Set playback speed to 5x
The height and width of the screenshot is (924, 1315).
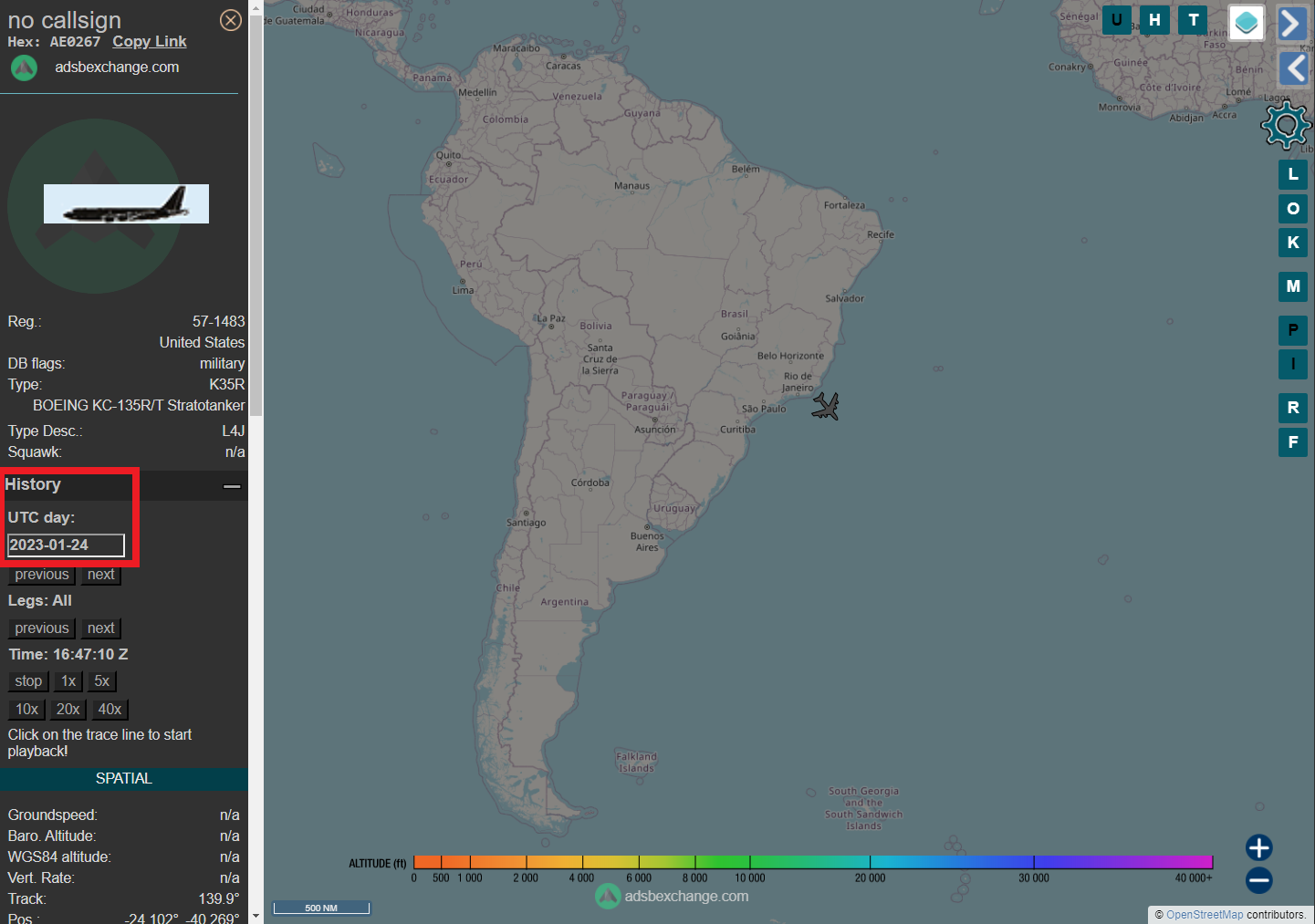(x=102, y=681)
